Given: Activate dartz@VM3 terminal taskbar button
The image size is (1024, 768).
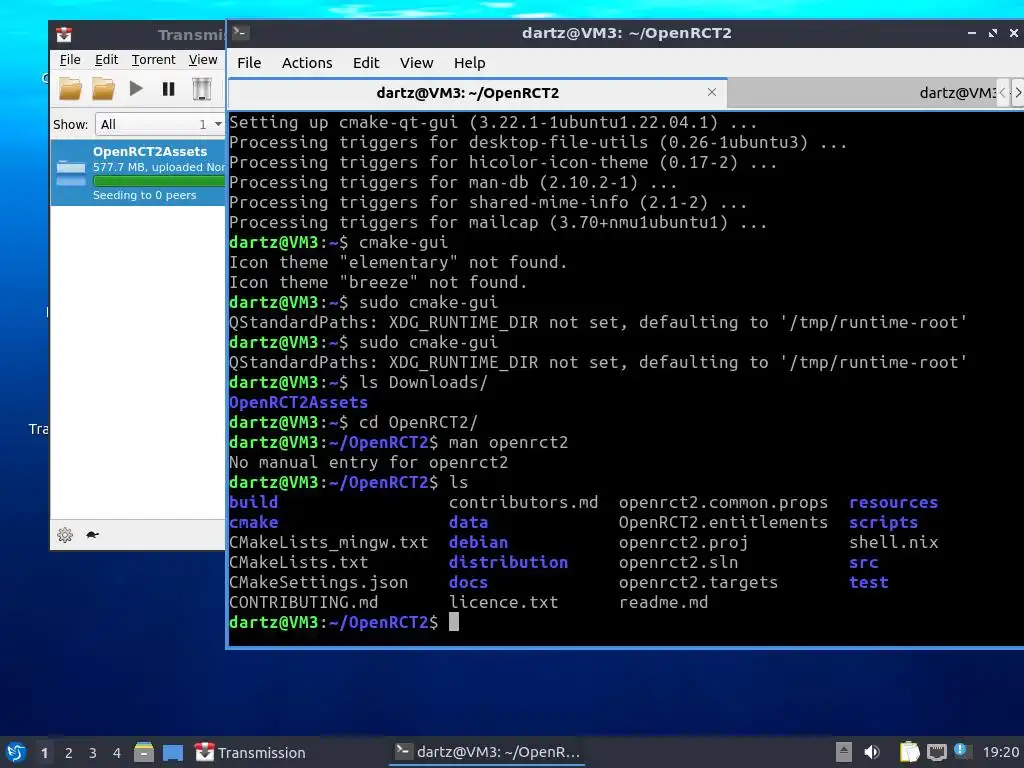Looking at the screenshot, I should click(x=487, y=752).
